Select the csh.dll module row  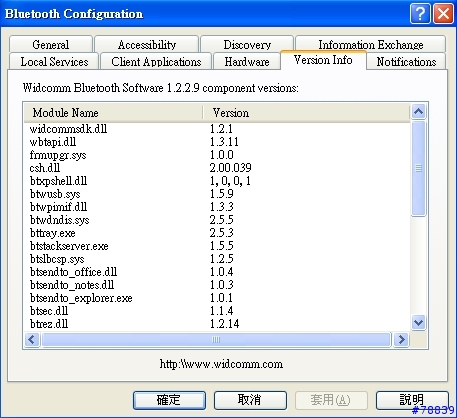pyautogui.click(x=217, y=168)
